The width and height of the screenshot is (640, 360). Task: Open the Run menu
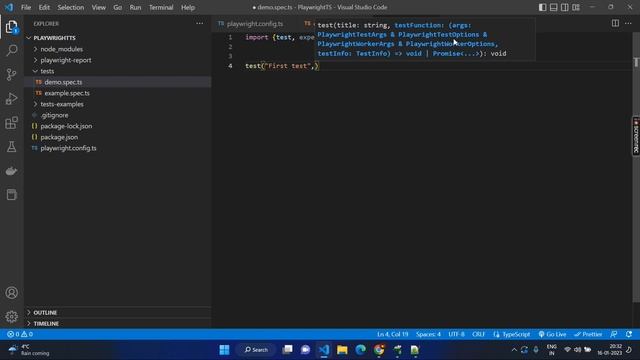coord(135,7)
